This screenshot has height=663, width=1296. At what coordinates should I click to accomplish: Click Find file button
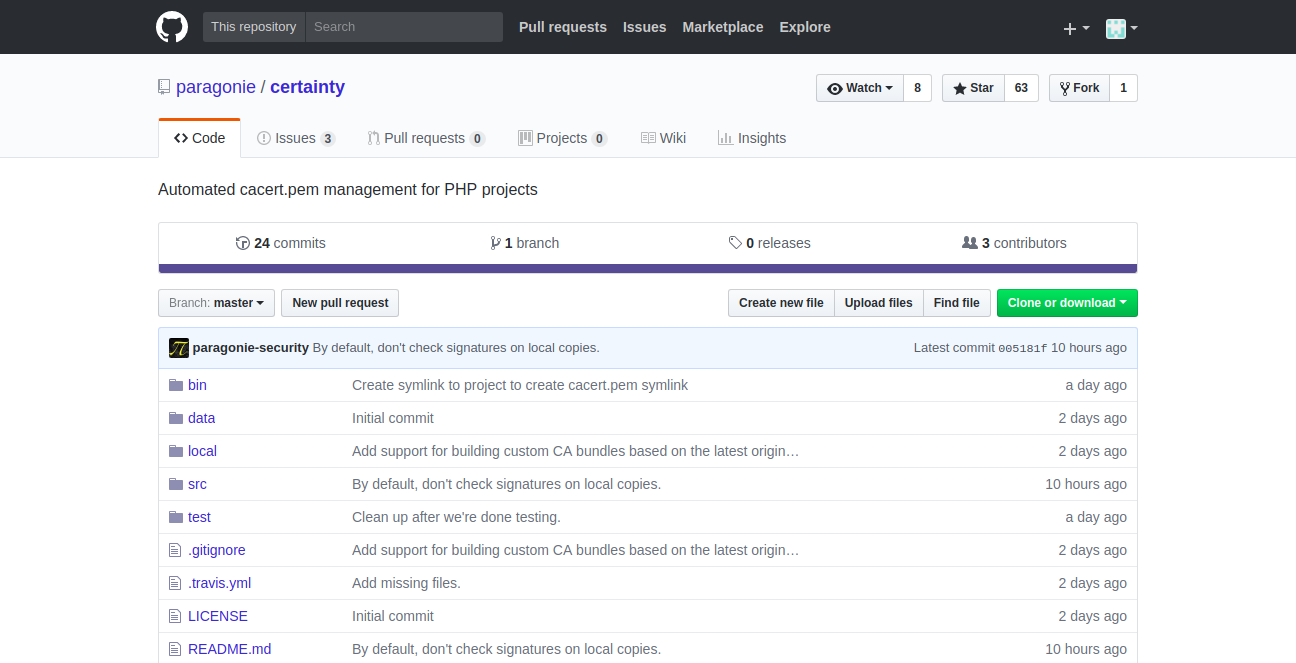tap(957, 303)
